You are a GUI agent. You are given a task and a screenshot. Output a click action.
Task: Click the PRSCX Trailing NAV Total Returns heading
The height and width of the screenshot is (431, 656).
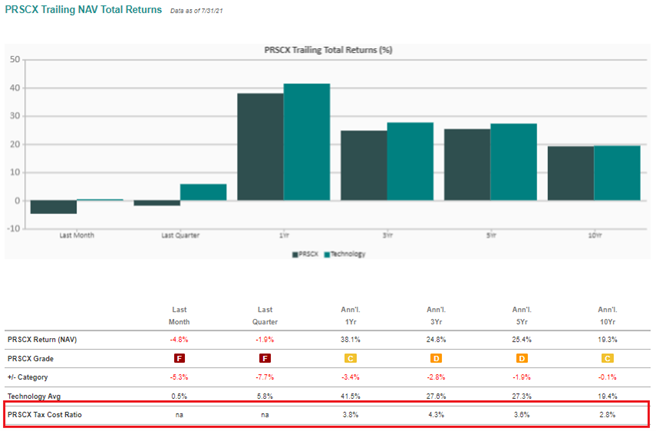[83, 10]
